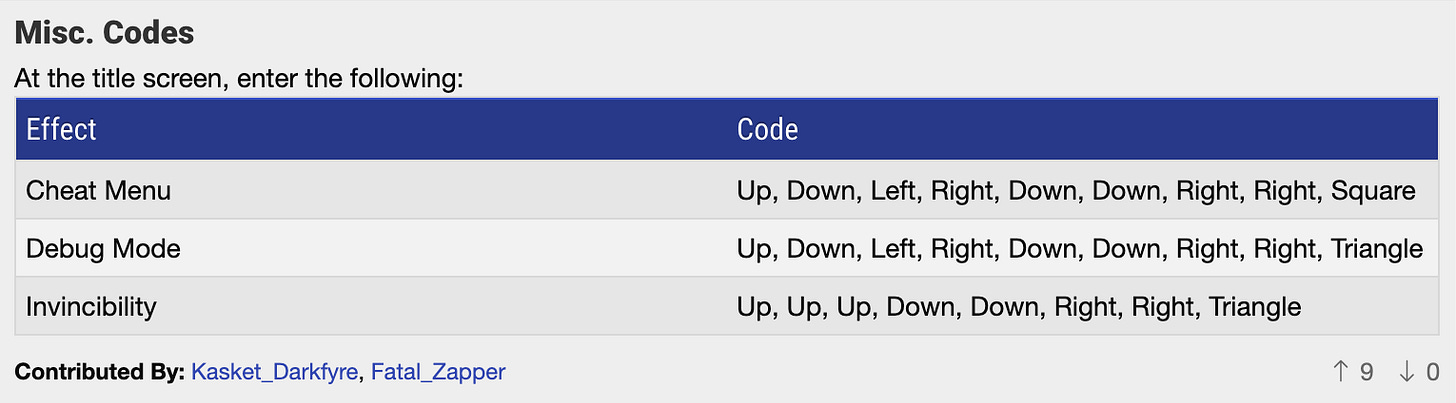Click the Misc. Codes heading

pos(104,33)
